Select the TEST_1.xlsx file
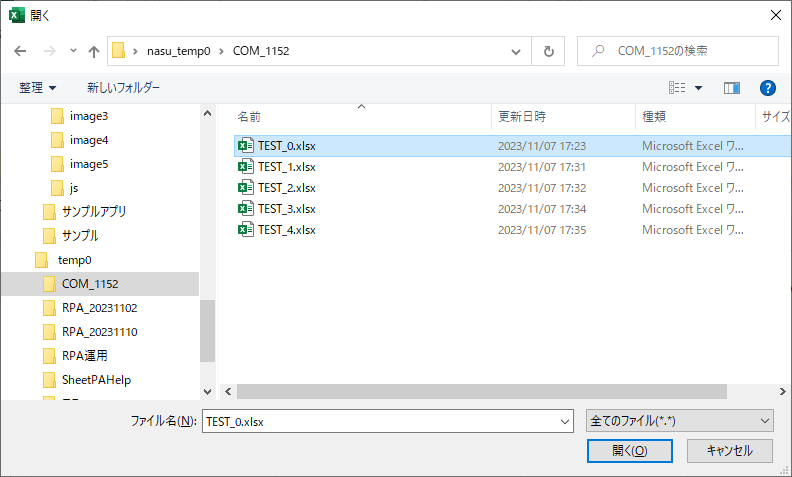Image resolution: width=792 pixels, height=477 pixels. pyautogui.click(x=286, y=167)
